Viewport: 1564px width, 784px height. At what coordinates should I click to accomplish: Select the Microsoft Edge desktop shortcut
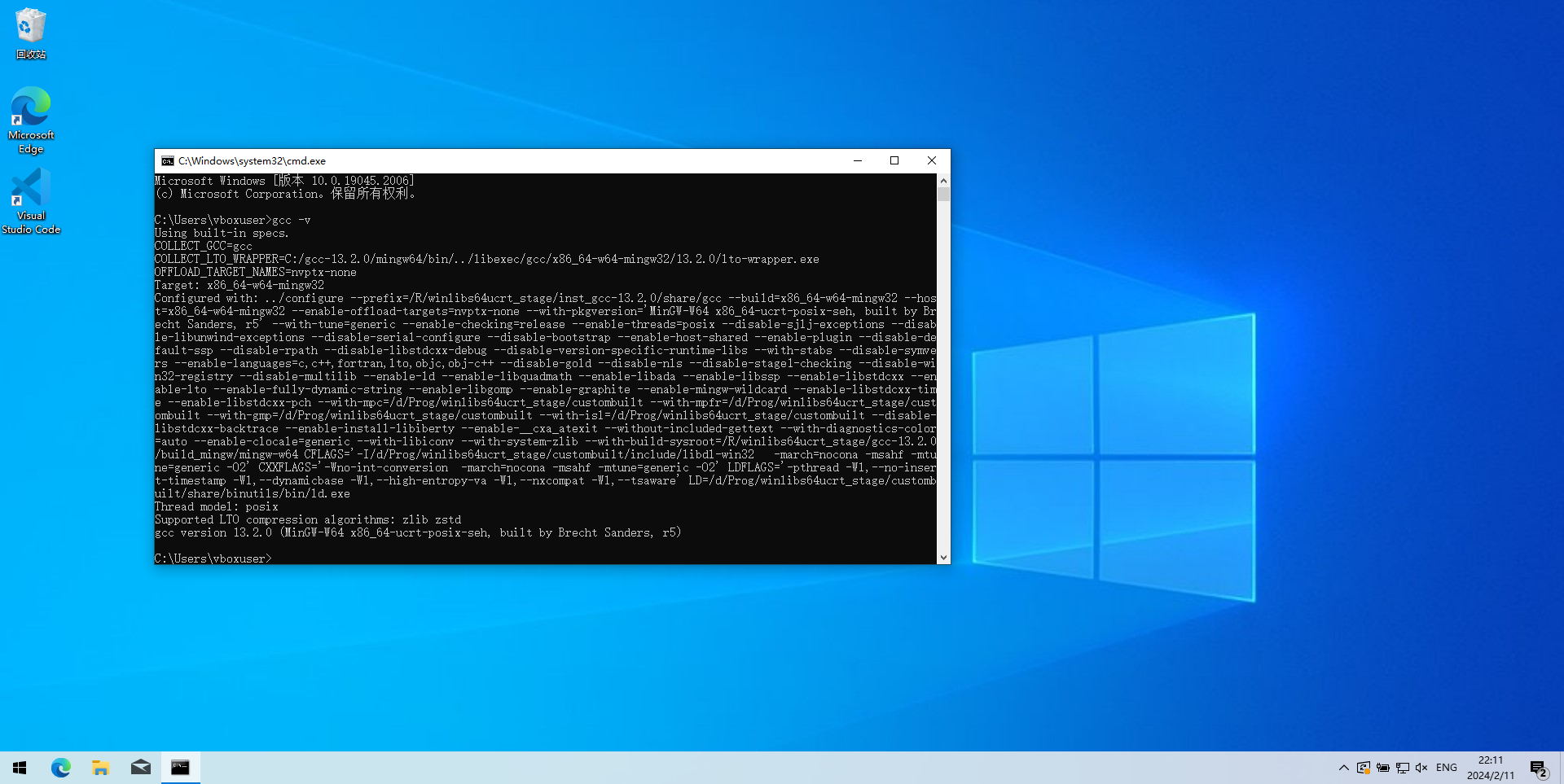tap(31, 120)
